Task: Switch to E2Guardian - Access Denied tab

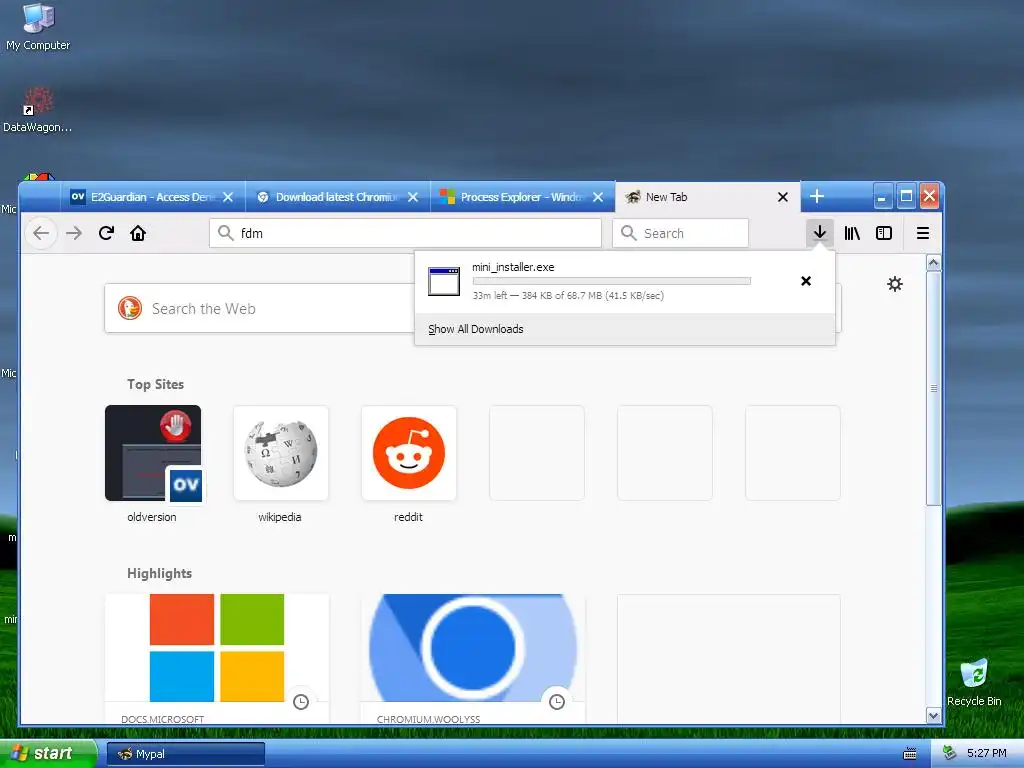Action: click(153, 197)
